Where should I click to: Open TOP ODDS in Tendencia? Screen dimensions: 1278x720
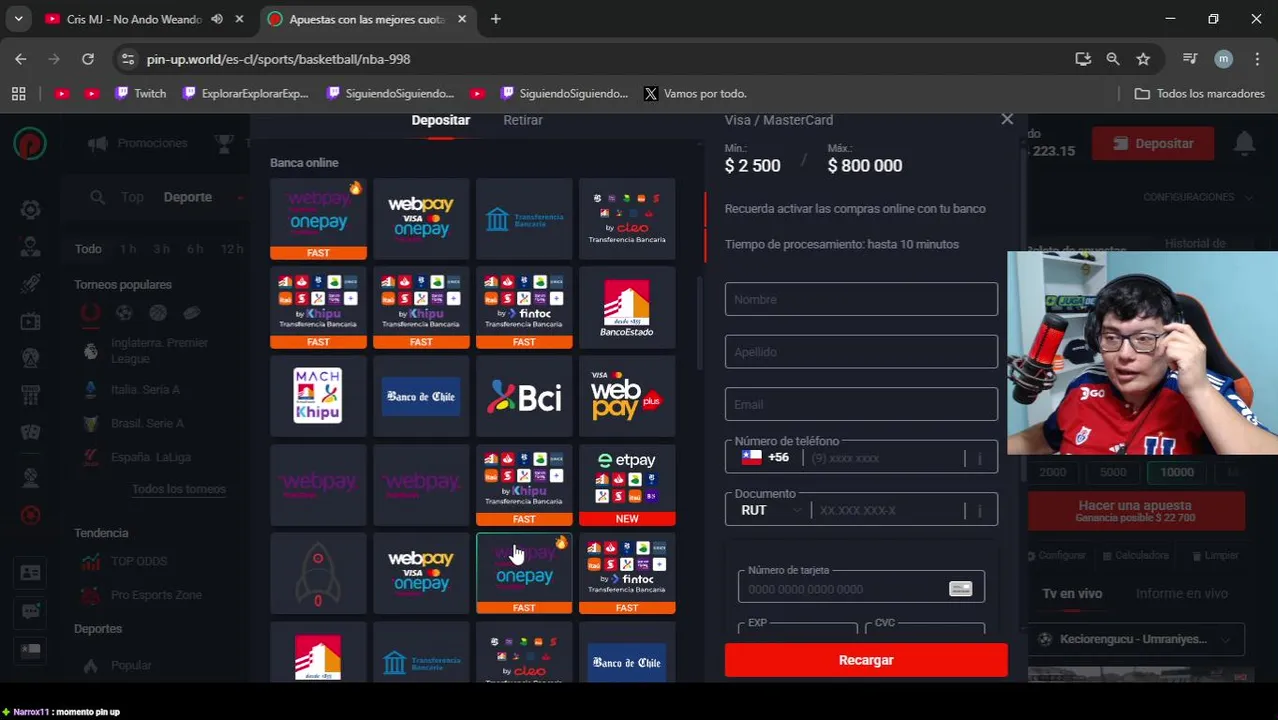(138, 561)
